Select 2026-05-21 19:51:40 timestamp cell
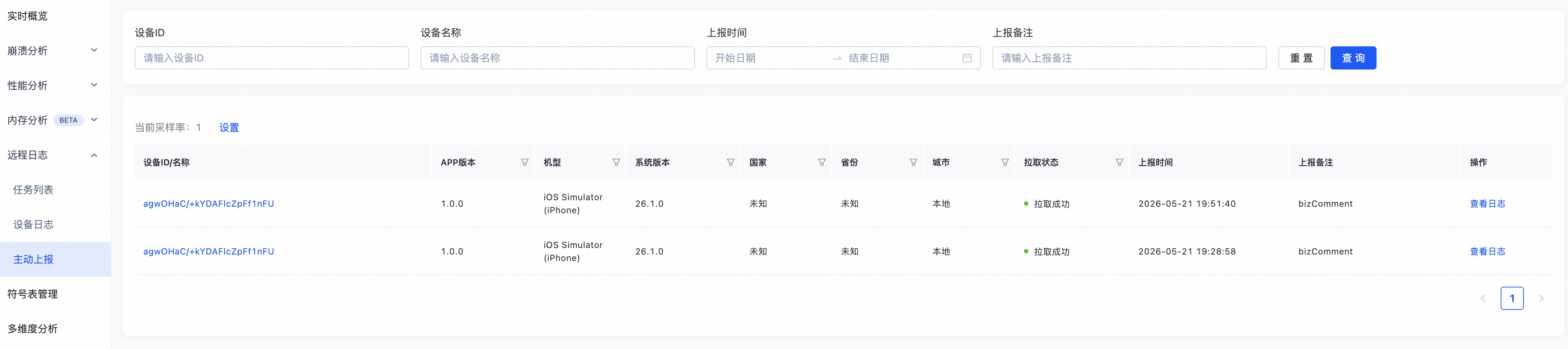 pos(1186,204)
